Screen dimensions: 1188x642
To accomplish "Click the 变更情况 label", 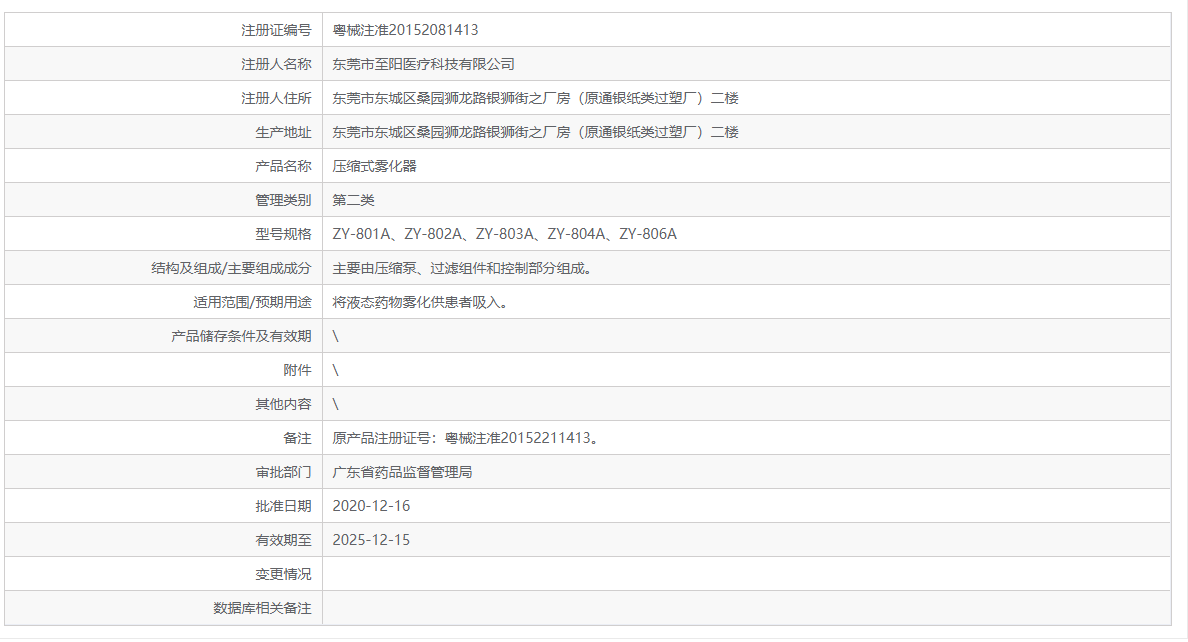I will coord(283,574).
